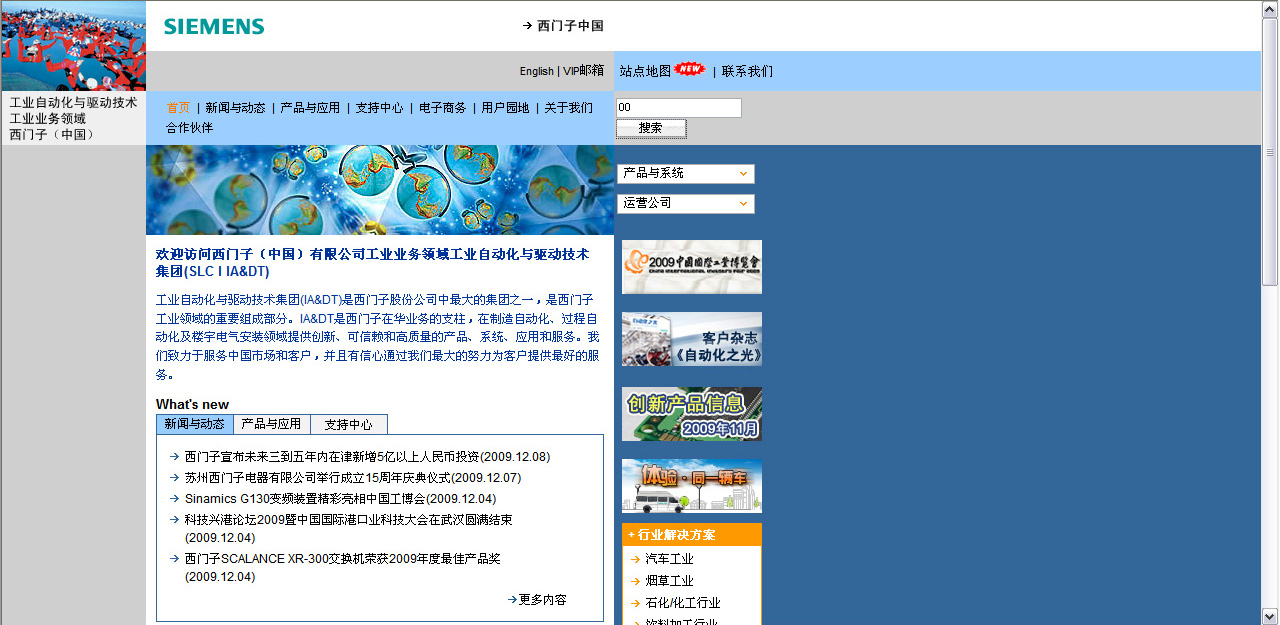Open 烟草工业 industry solution

(x=669, y=581)
